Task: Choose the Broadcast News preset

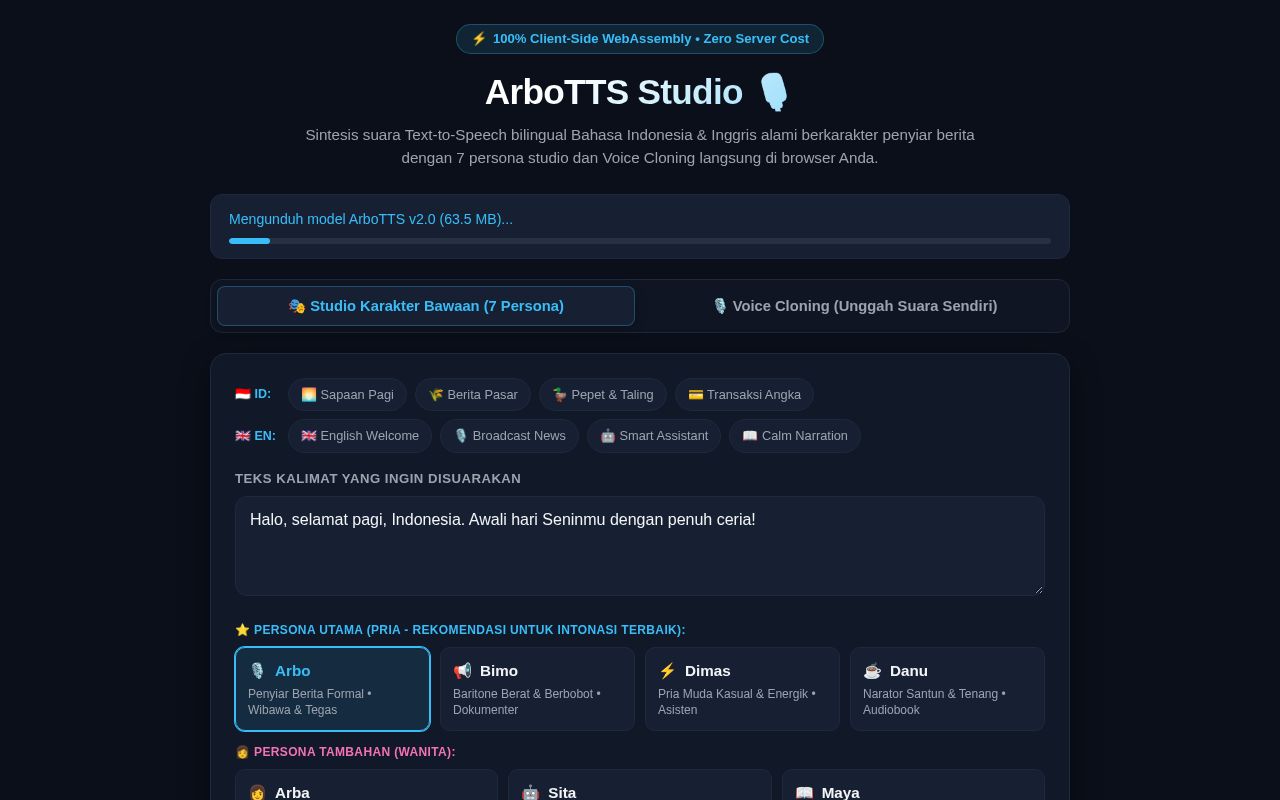Action: coord(509,436)
